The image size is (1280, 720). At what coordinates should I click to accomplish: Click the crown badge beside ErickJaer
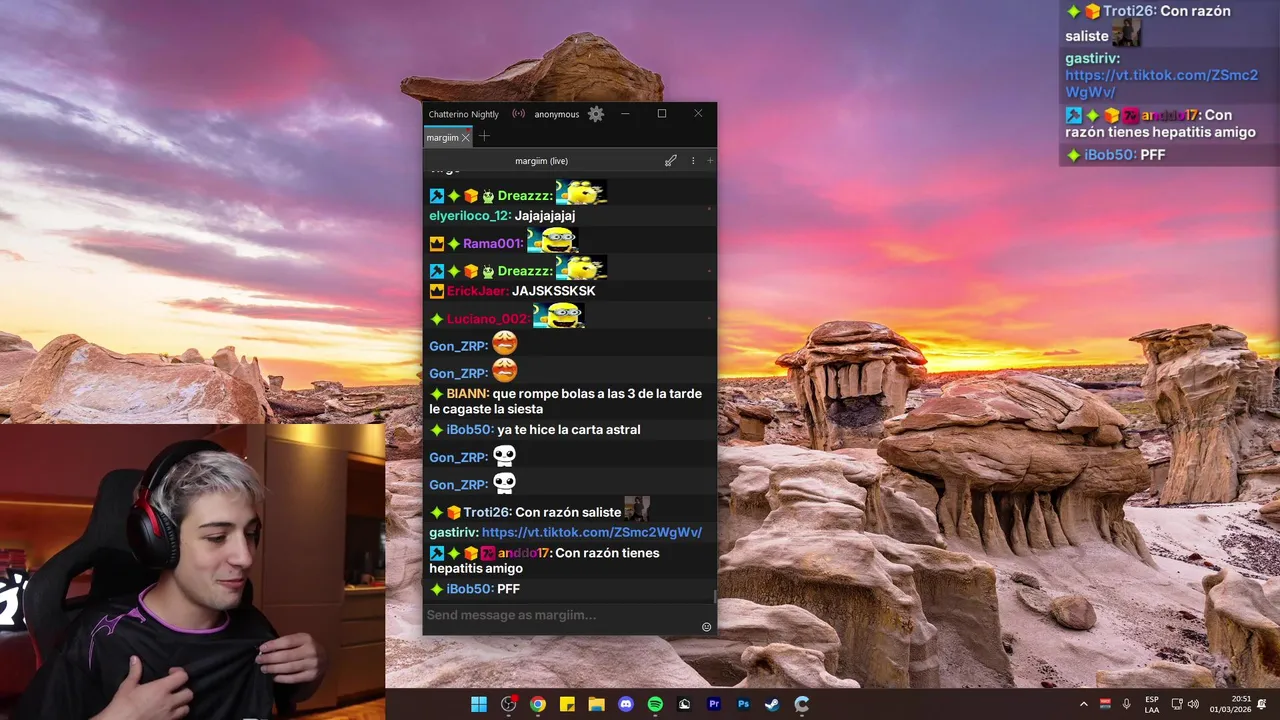click(436, 291)
